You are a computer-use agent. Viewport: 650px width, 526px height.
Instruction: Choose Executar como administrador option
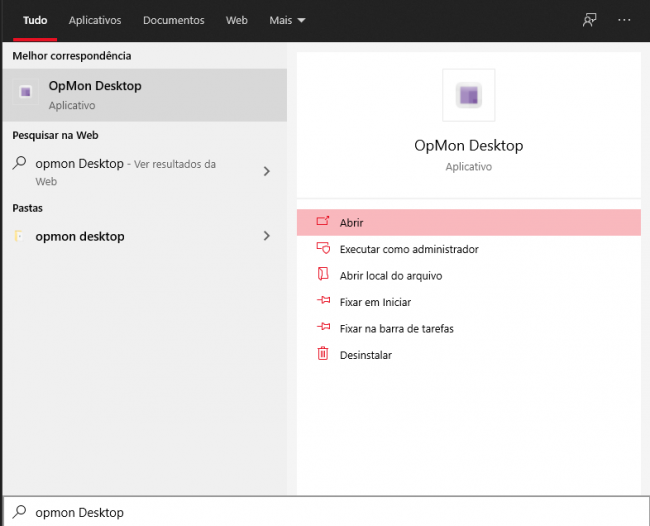409,249
